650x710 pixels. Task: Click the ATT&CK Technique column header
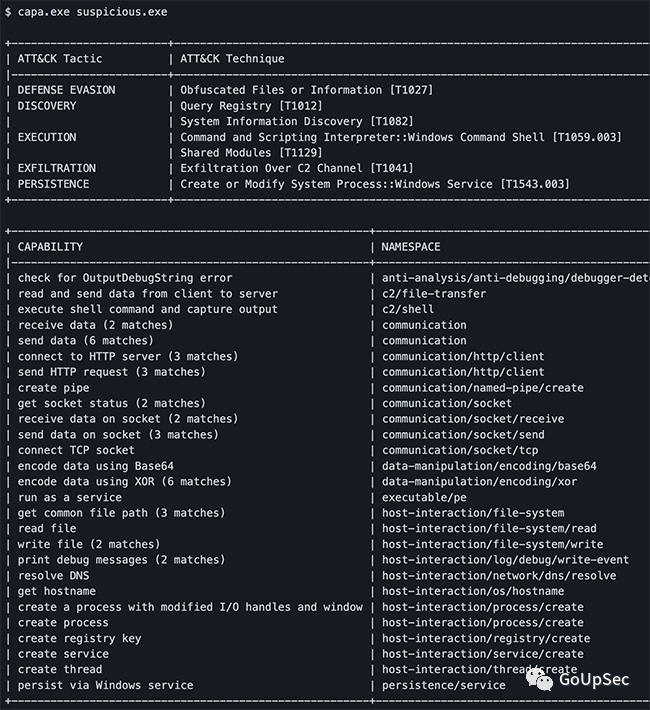(232, 59)
